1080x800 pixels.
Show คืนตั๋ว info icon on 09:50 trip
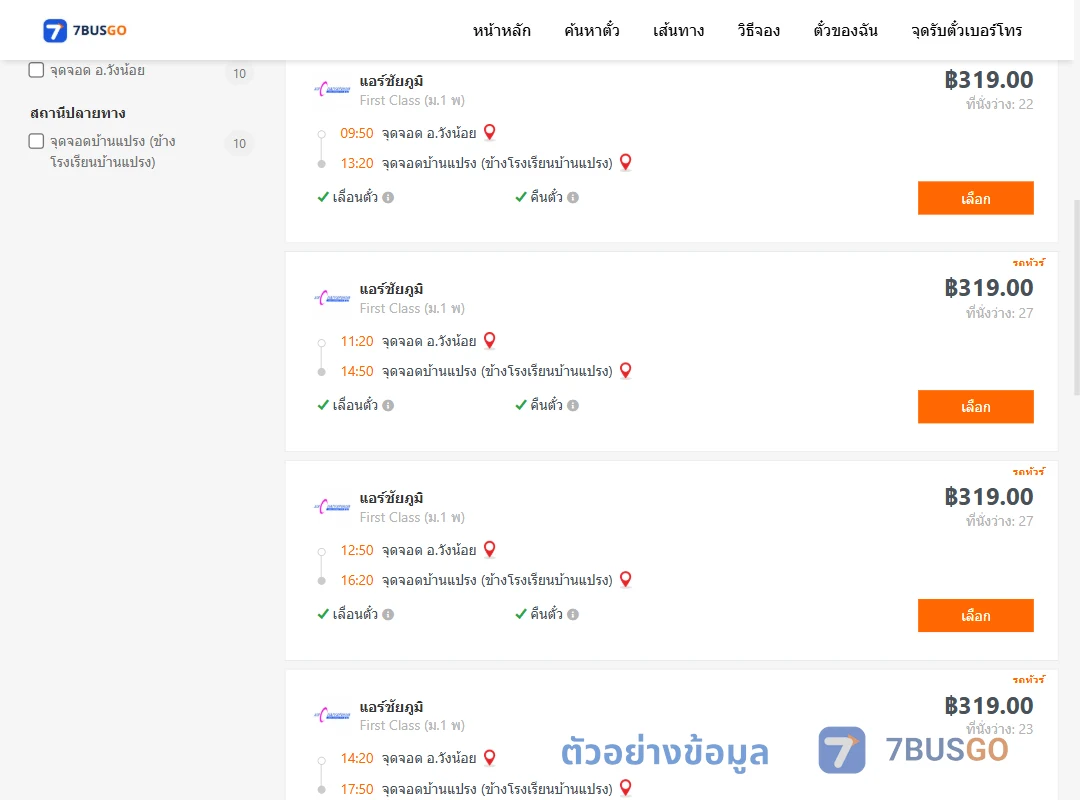573,198
